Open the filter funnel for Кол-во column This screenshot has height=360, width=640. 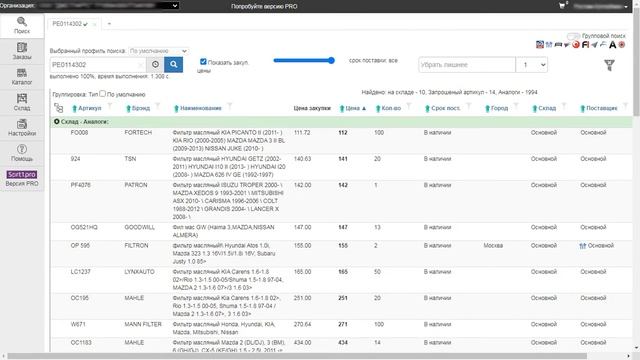[409, 107]
